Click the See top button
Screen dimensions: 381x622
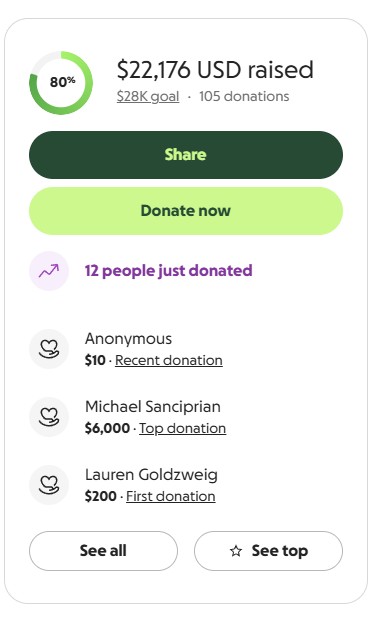[x=268, y=551]
